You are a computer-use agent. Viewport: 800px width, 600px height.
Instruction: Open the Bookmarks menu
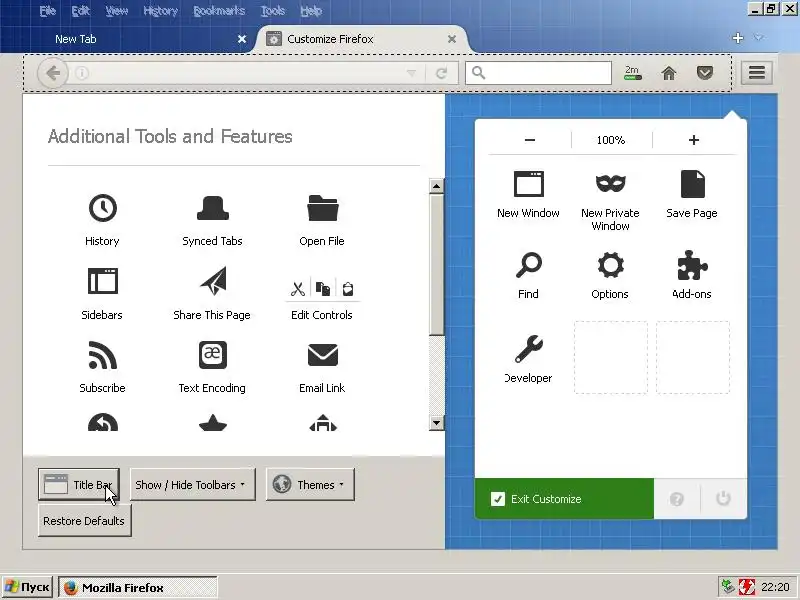pos(219,11)
